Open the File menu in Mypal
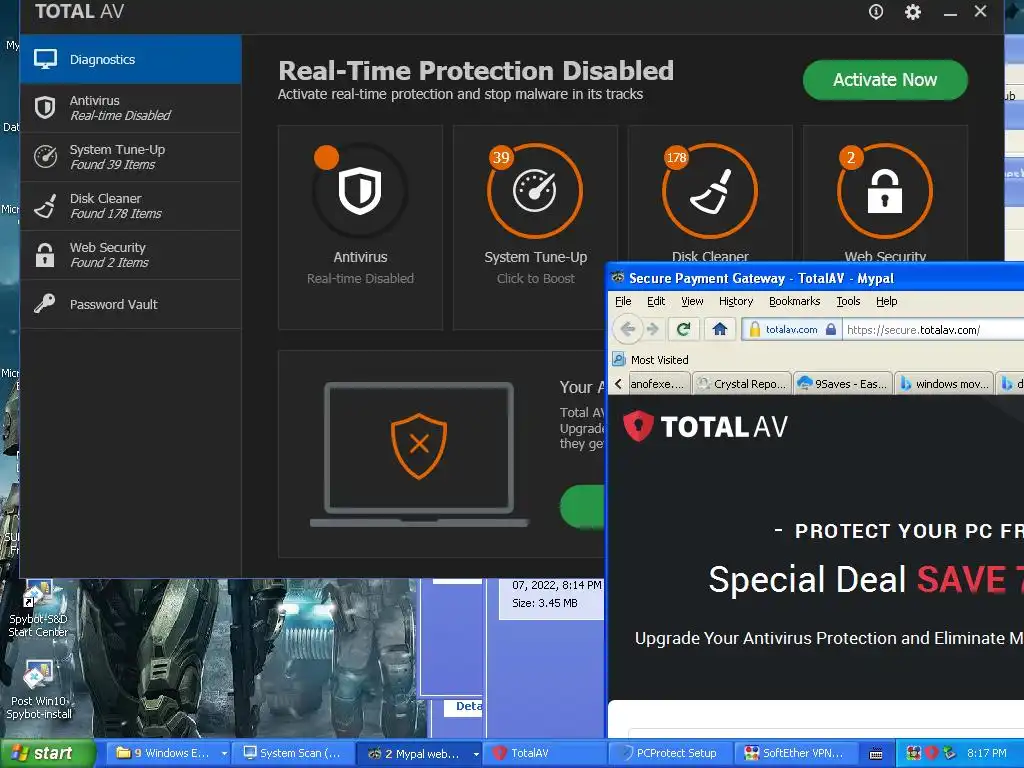This screenshot has height=768, width=1024. (x=623, y=301)
